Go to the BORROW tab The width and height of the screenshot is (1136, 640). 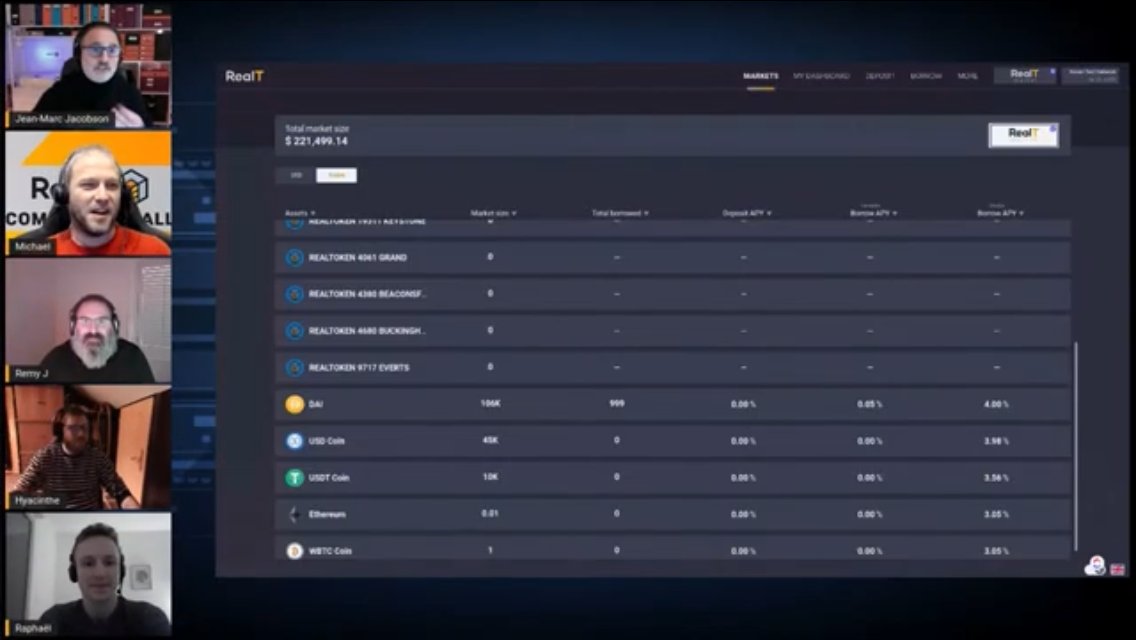tap(926, 76)
